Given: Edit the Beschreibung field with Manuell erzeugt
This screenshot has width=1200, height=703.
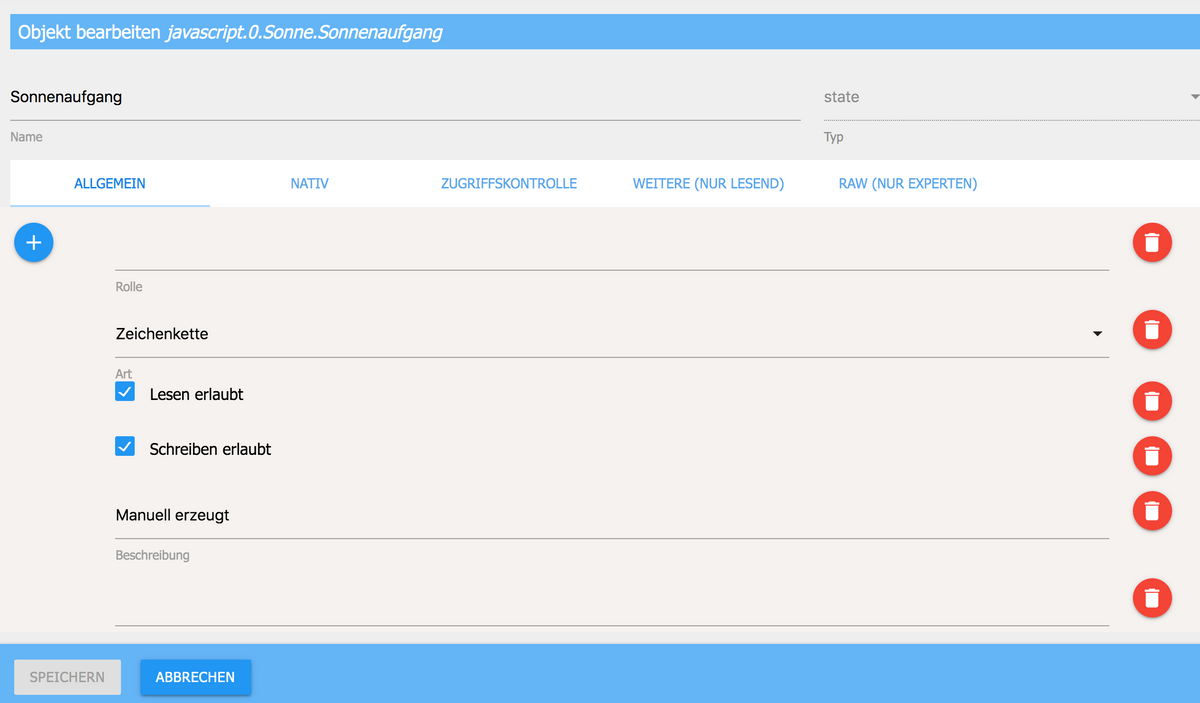Looking at the screenshot, I should tap(612, 515).
